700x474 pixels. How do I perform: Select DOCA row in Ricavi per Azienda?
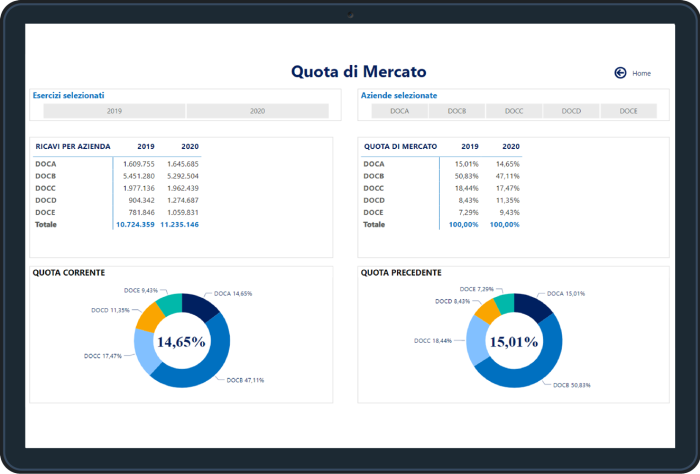[x=46, y=163]
